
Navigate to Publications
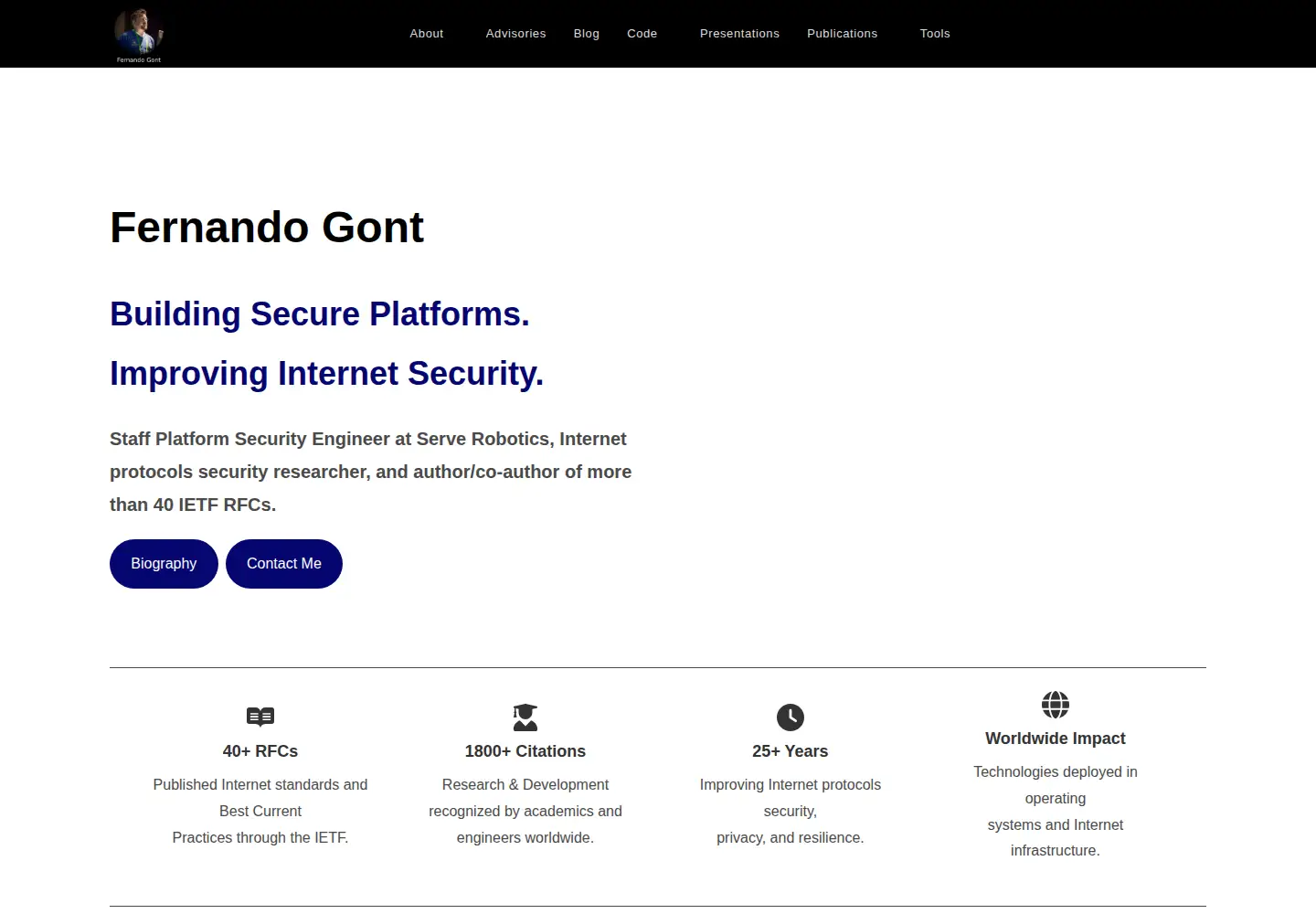coord(842,34)
